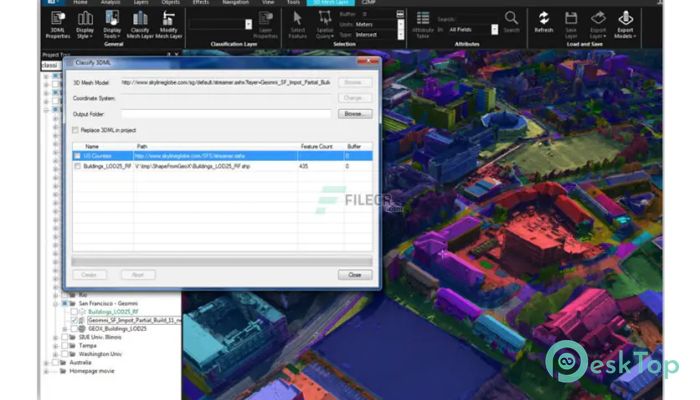Open 3DML Properties in the ribbon

pyautogui.click(x=58, y=25)
